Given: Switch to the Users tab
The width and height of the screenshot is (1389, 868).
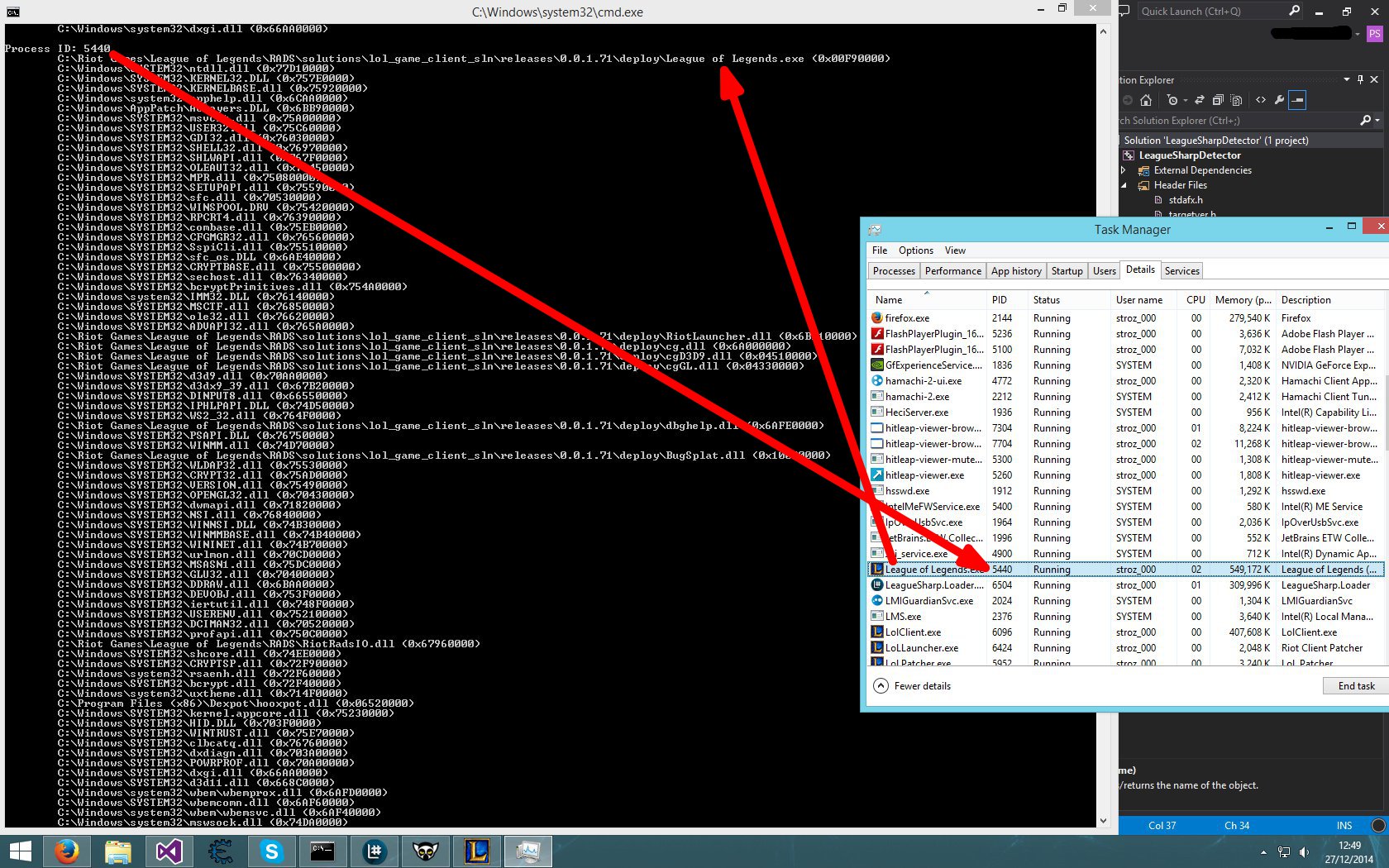Looking at the screenshot, I should coord(1105,271).
